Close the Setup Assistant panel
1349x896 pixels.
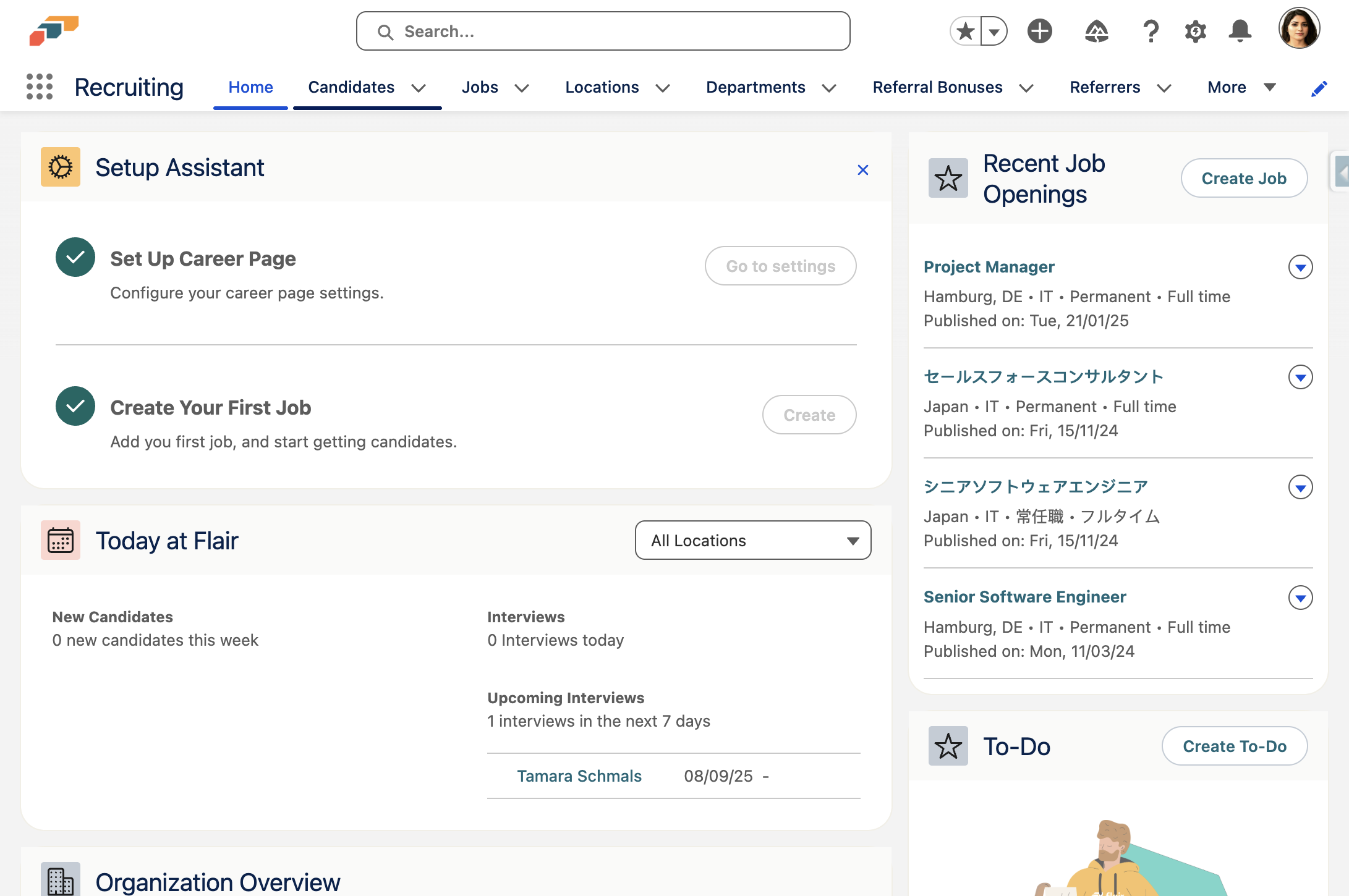pos(863,170)
